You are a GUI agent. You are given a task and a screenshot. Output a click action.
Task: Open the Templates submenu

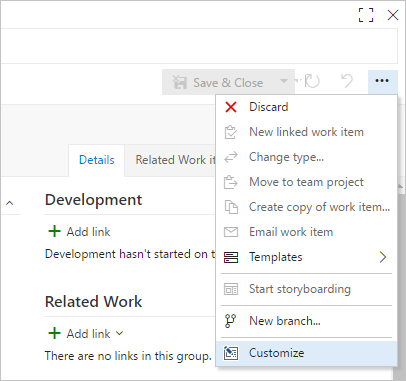coord(306,257)
